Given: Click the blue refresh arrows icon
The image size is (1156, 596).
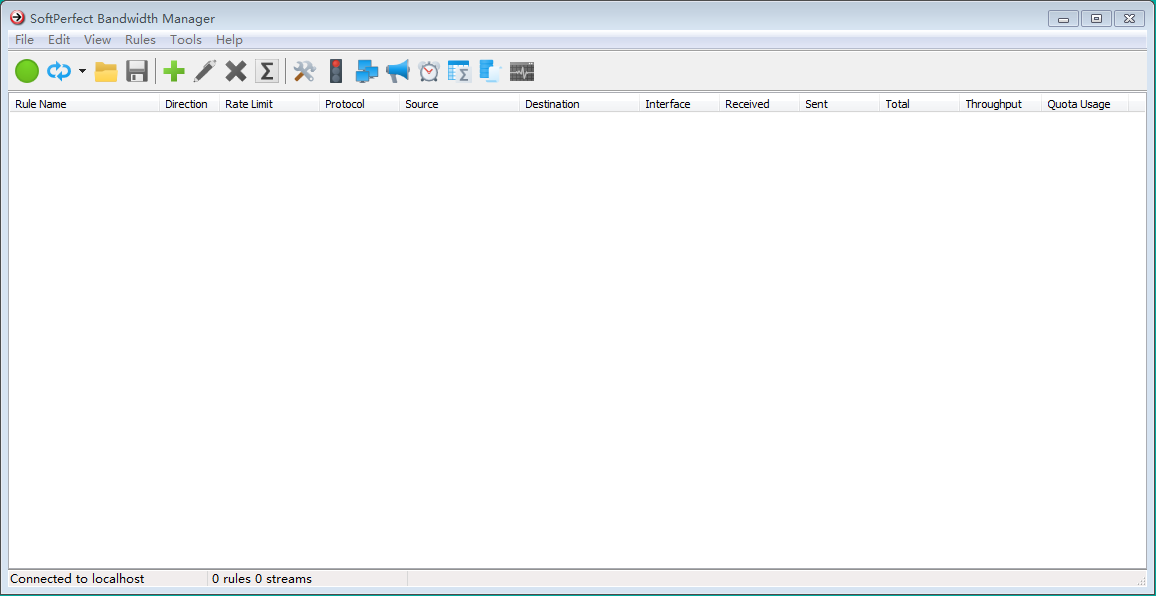Looking at the screenshot, I should (x=59, y=71).
